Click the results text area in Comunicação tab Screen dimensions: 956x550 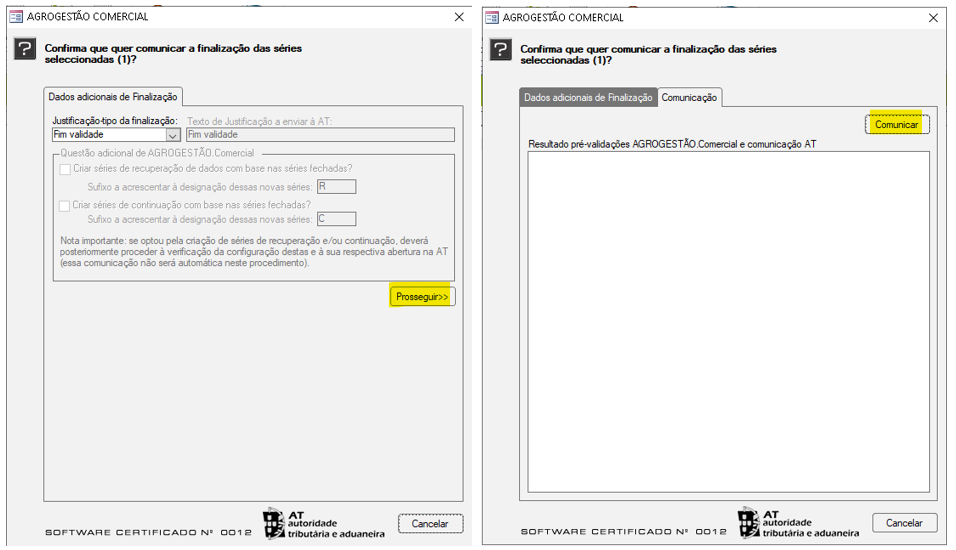pos(729,322)
